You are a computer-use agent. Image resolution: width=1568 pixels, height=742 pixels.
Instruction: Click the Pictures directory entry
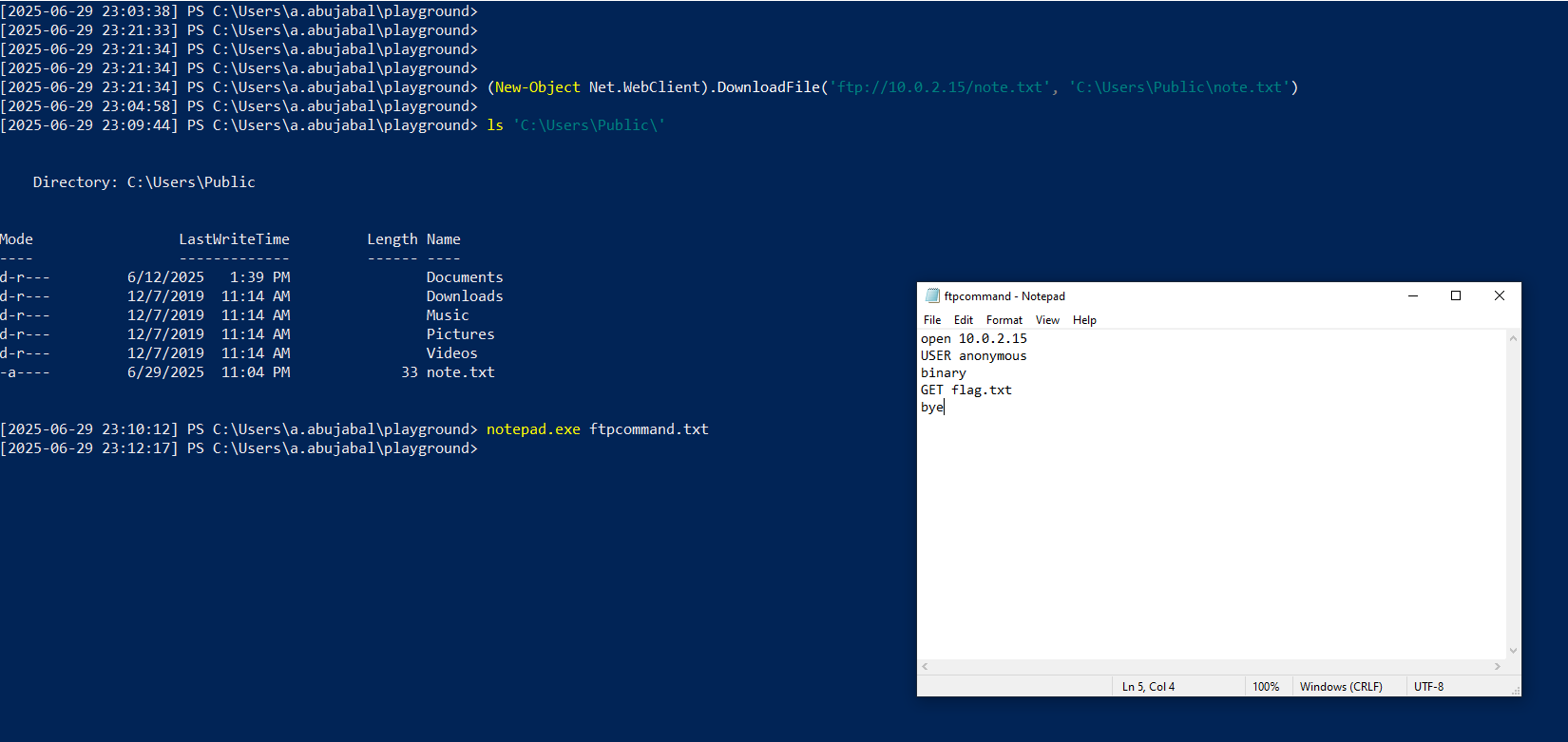click(x=461, y=334)
